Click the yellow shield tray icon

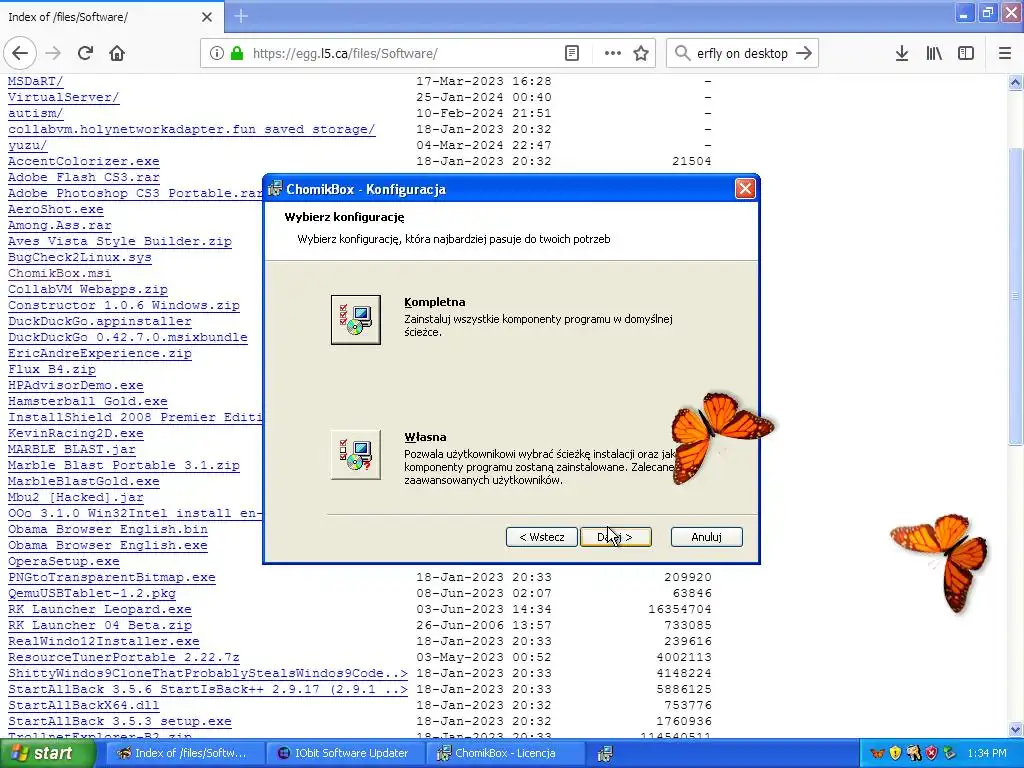895,754
